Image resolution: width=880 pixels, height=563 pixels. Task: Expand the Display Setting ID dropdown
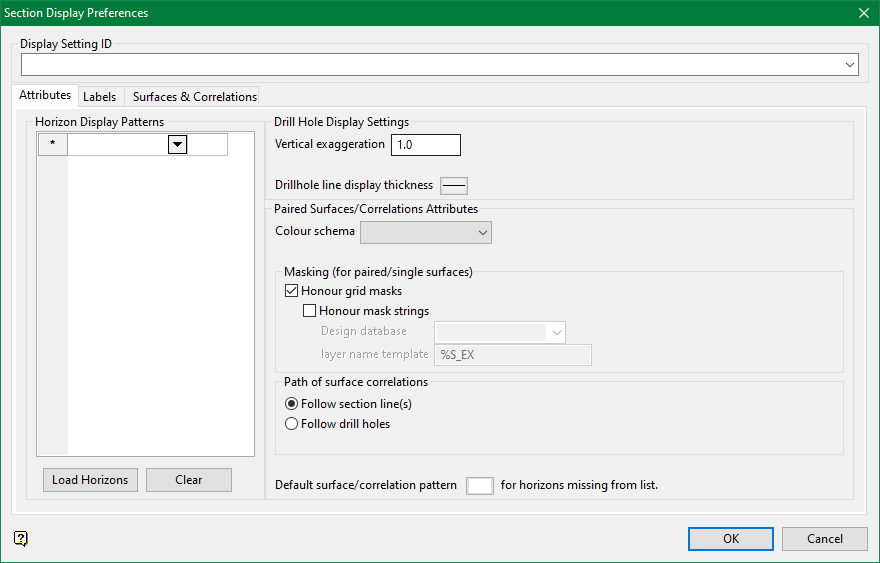850,65
